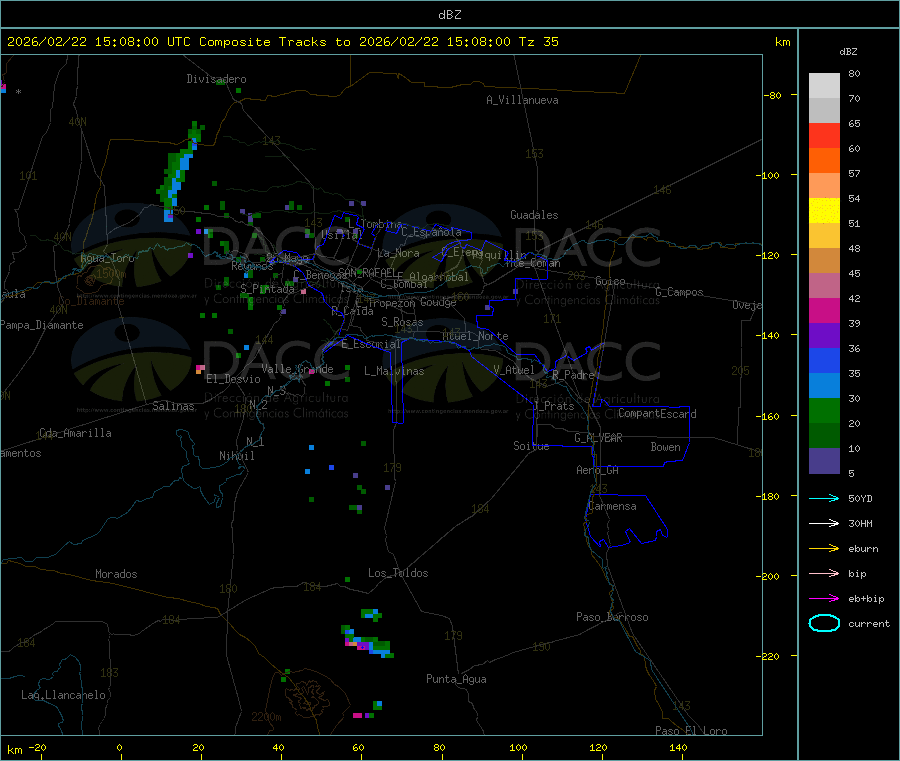
Task: Click the Lag.Llancanelo place label
Action: (x=63, y=695)
